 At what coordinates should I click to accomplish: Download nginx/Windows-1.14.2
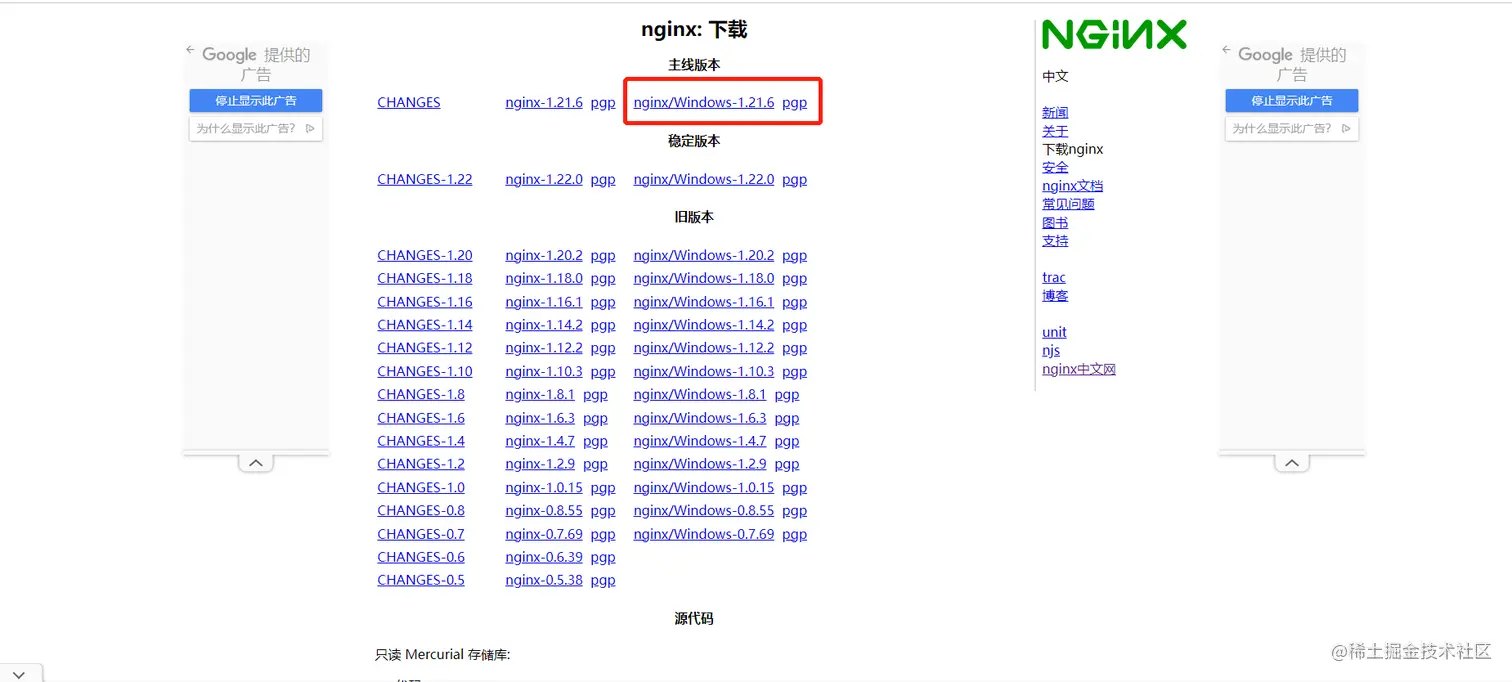click(x=704, y=324)
